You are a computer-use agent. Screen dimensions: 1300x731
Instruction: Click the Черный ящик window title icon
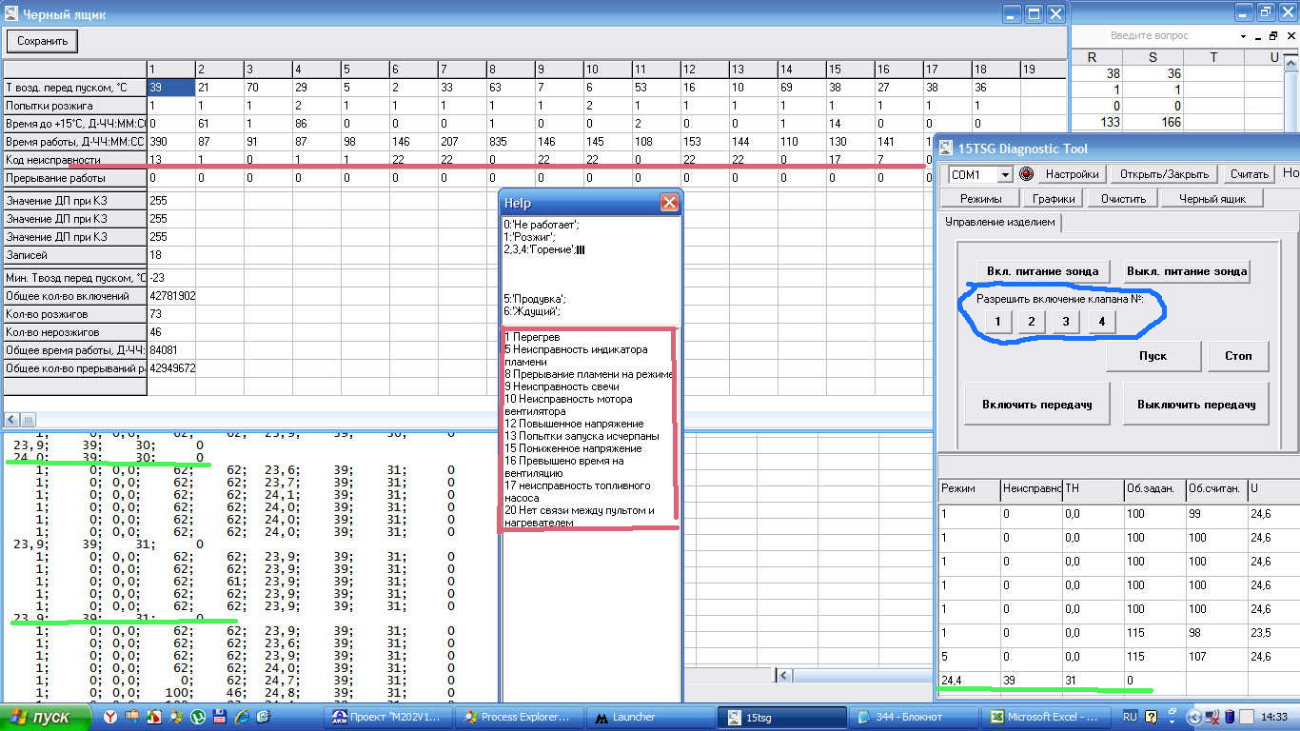[11, 14]
